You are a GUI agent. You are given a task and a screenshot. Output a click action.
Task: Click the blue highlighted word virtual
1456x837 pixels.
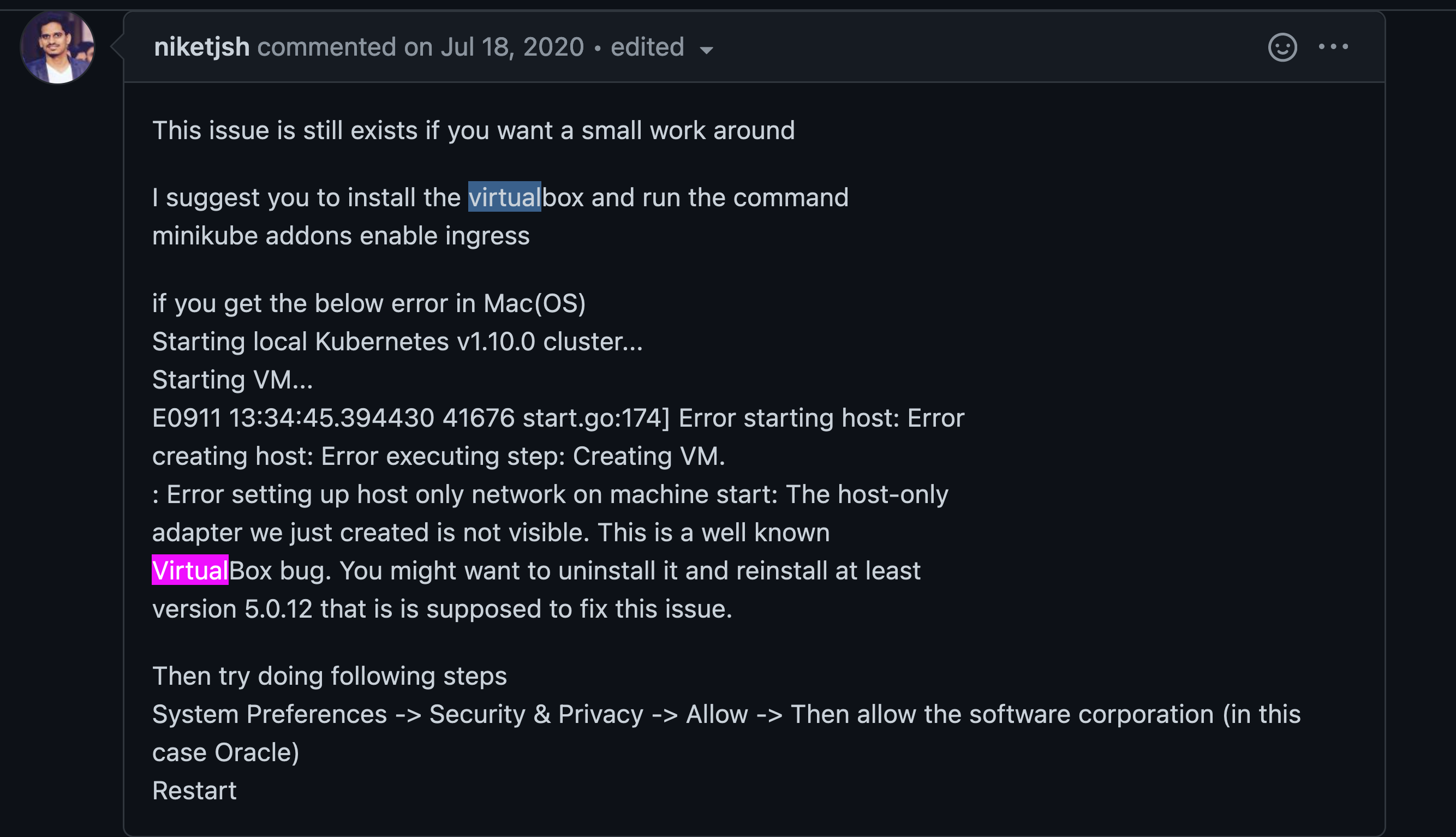point(505,197)
